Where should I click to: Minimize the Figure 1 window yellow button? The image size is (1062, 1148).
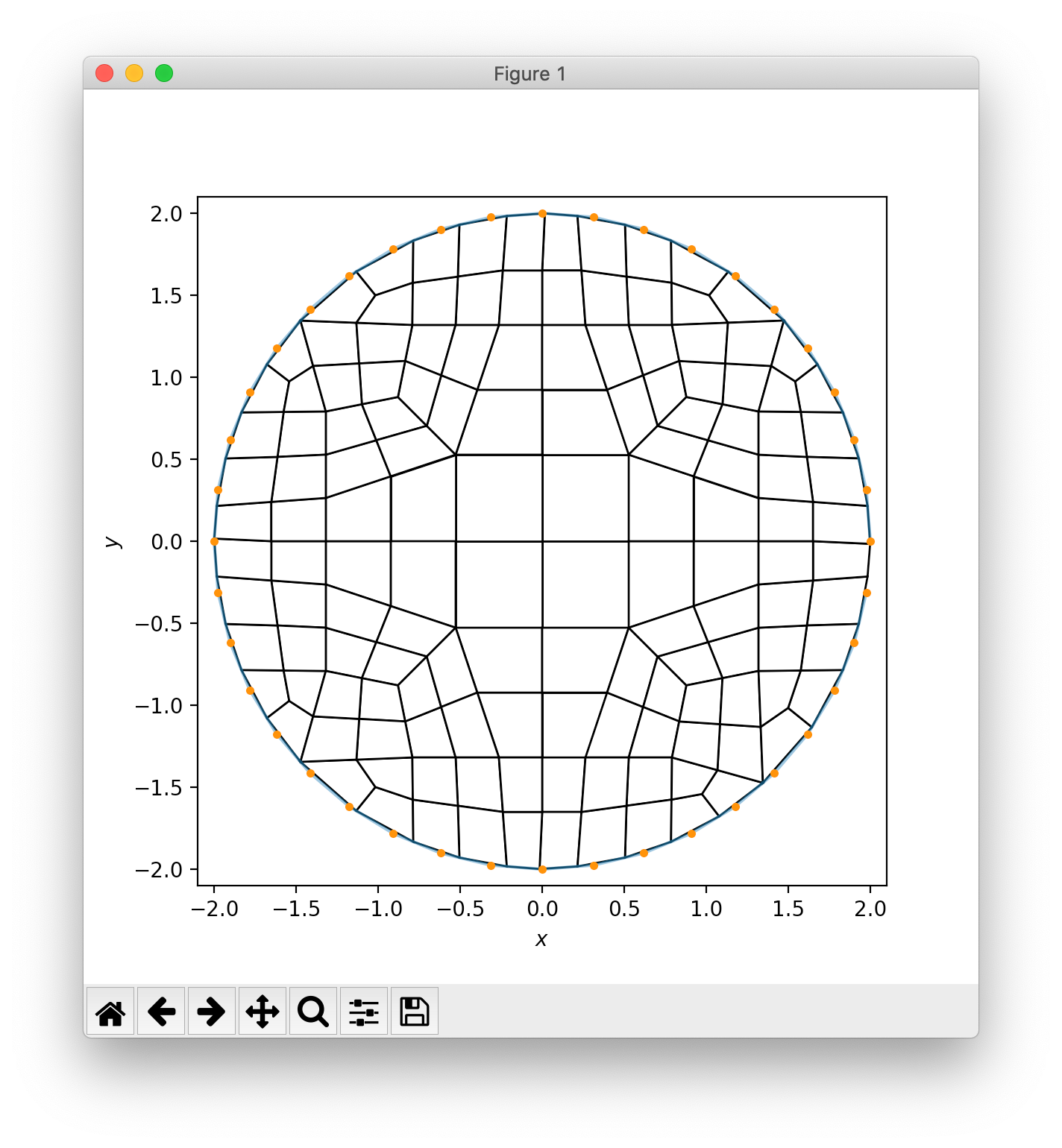pyautogui.click(x=134, y=73)
